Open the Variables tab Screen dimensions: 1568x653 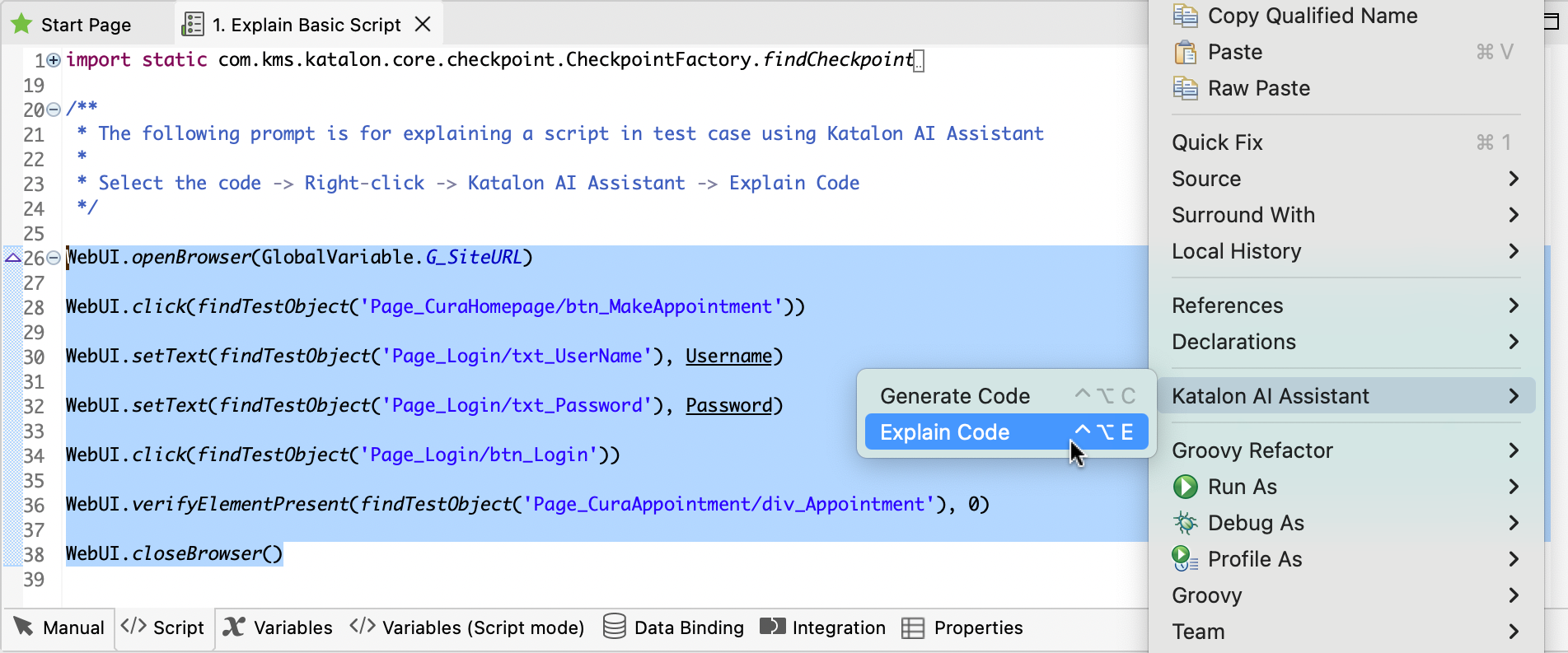(278, 627)
